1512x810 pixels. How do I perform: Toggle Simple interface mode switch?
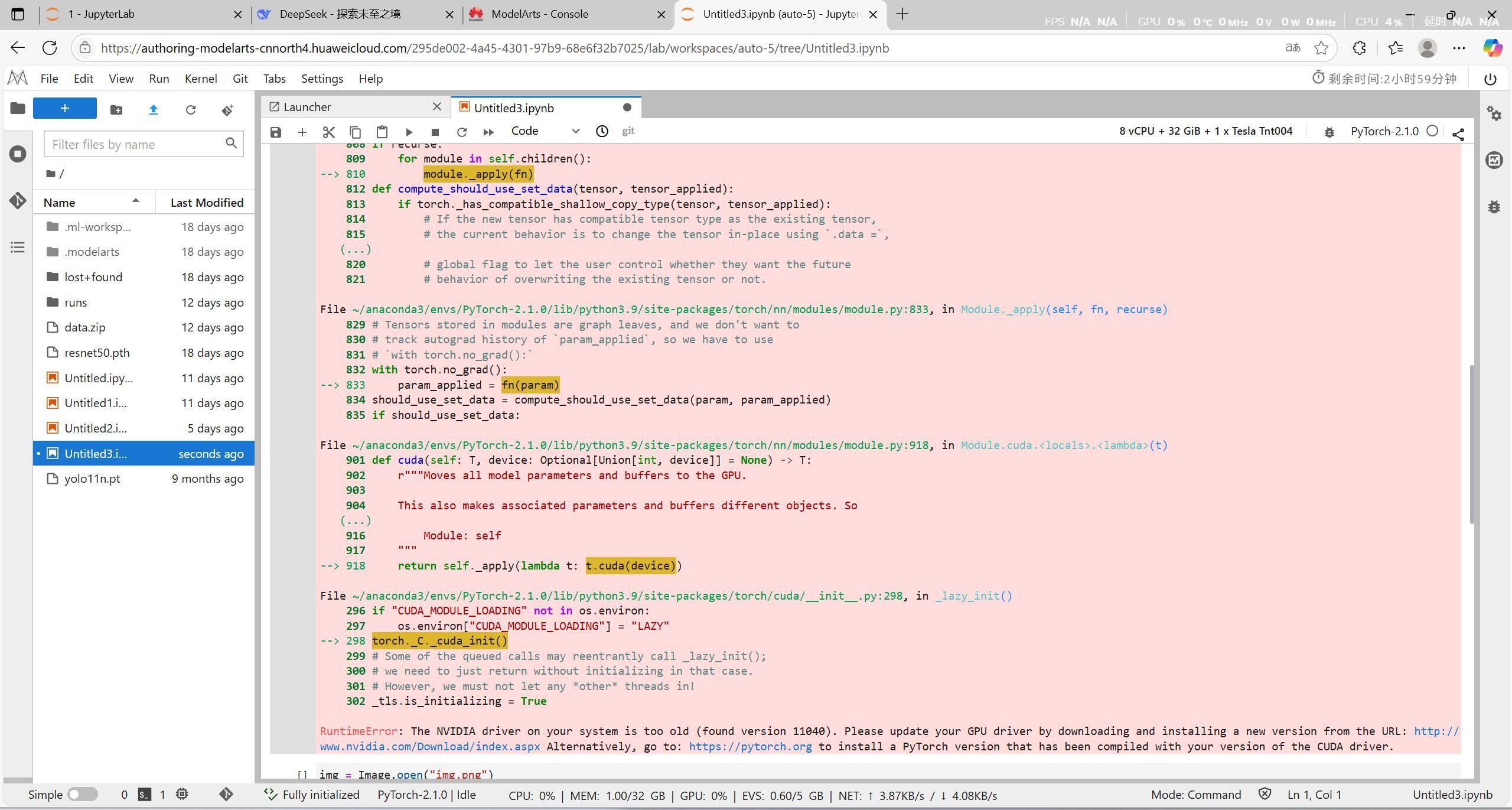[82, 795]
